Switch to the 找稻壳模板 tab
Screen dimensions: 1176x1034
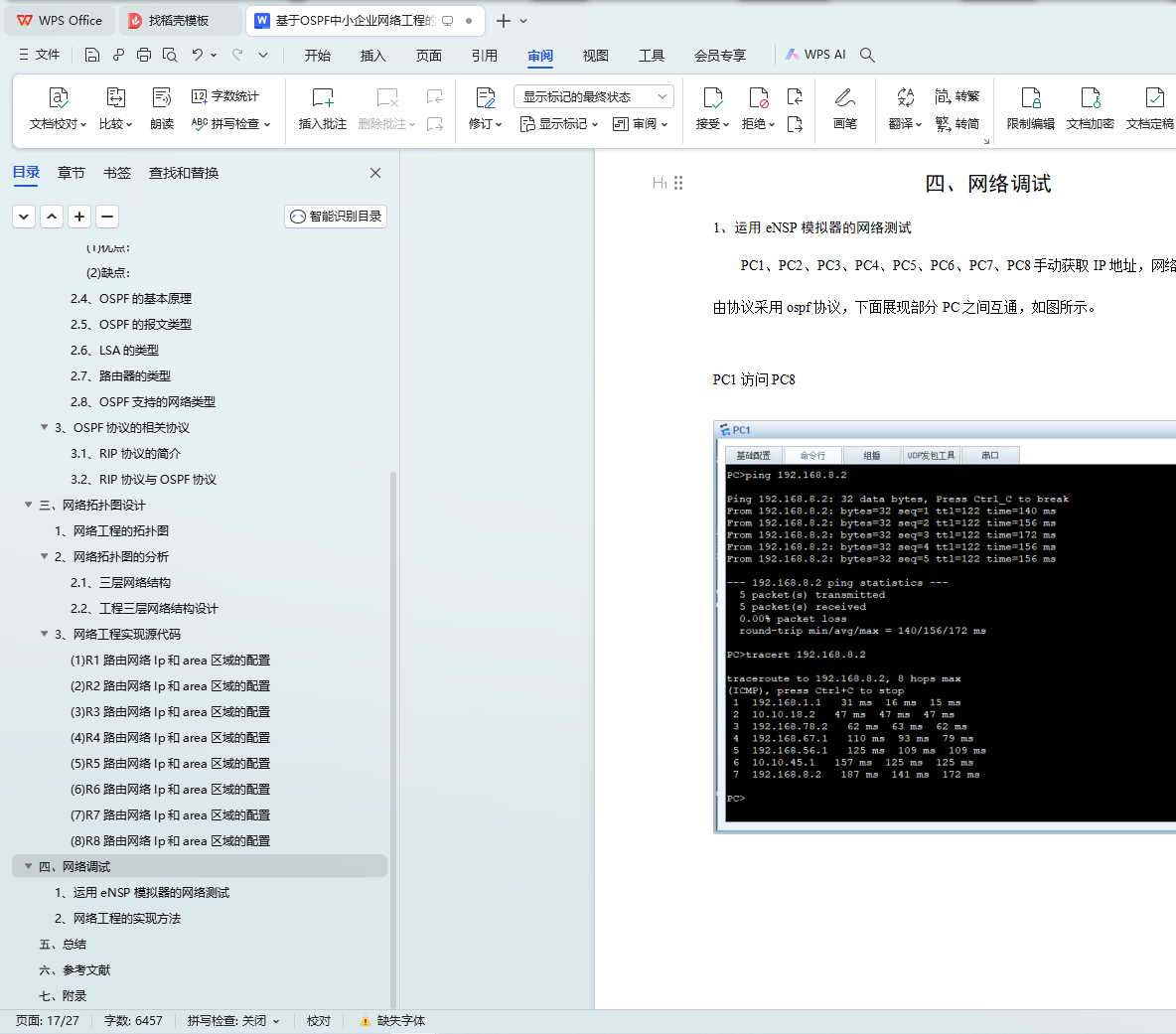[179, 21]
